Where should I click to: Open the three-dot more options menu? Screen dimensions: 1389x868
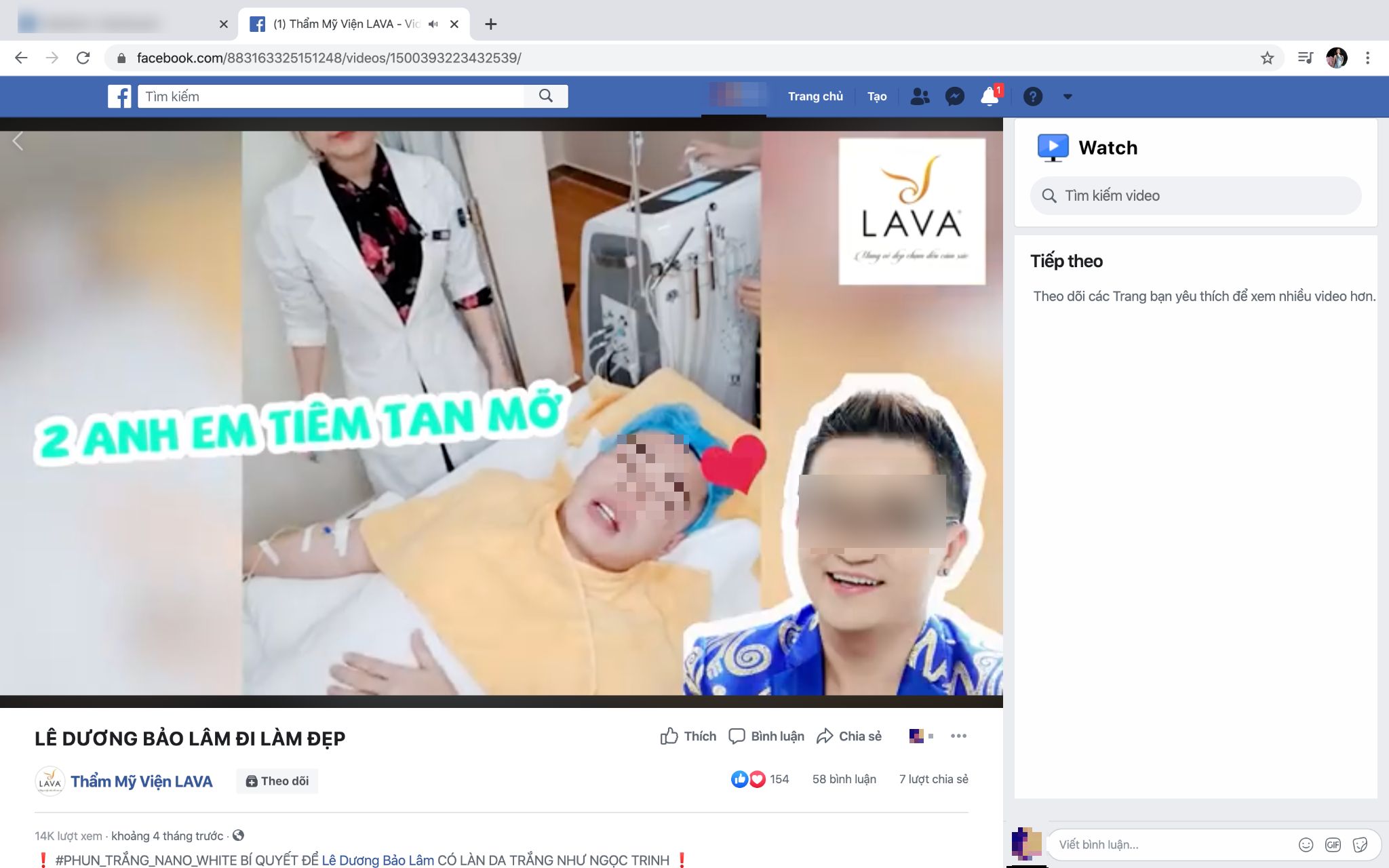(958, 736)
